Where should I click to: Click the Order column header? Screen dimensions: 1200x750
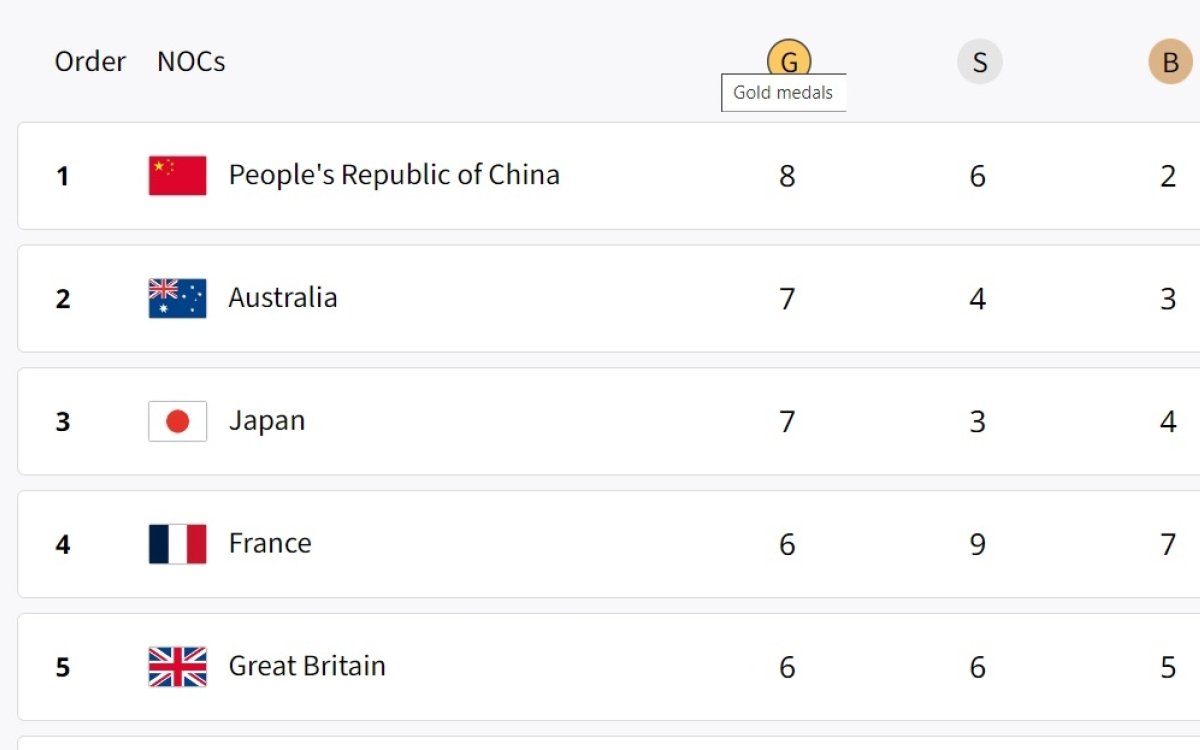(90, 62)
